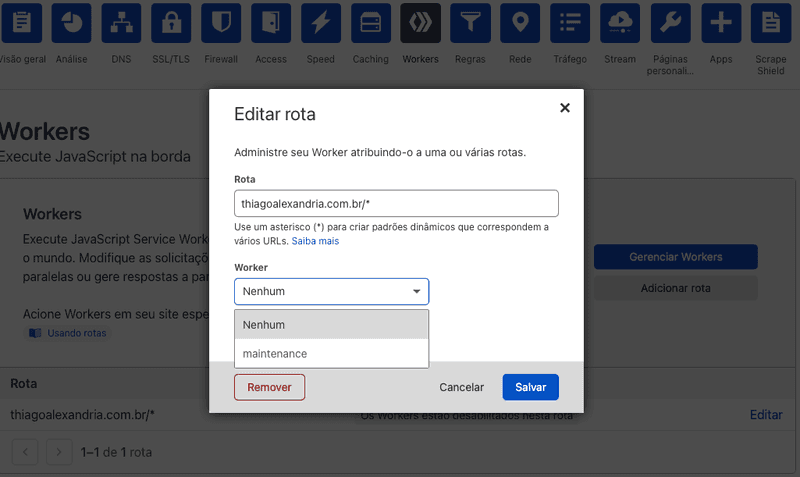The height and width of the screenshot is (477, 800).
Task: Click the Rota input field
Action: click(x=396, y=204)
